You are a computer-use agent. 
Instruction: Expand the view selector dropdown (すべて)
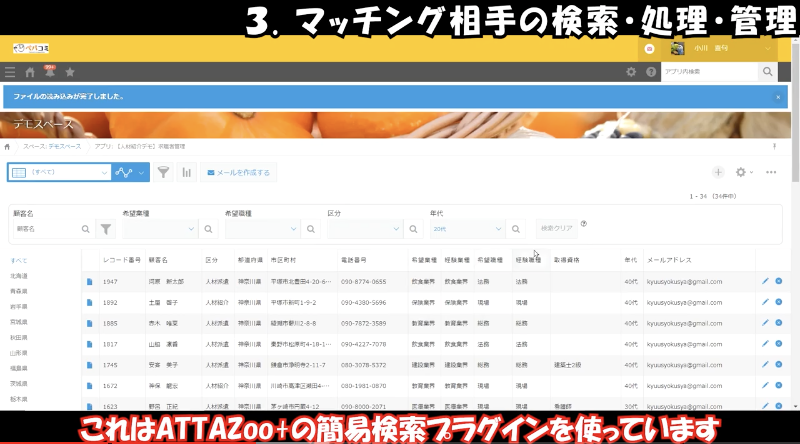[x=104, y=172]
